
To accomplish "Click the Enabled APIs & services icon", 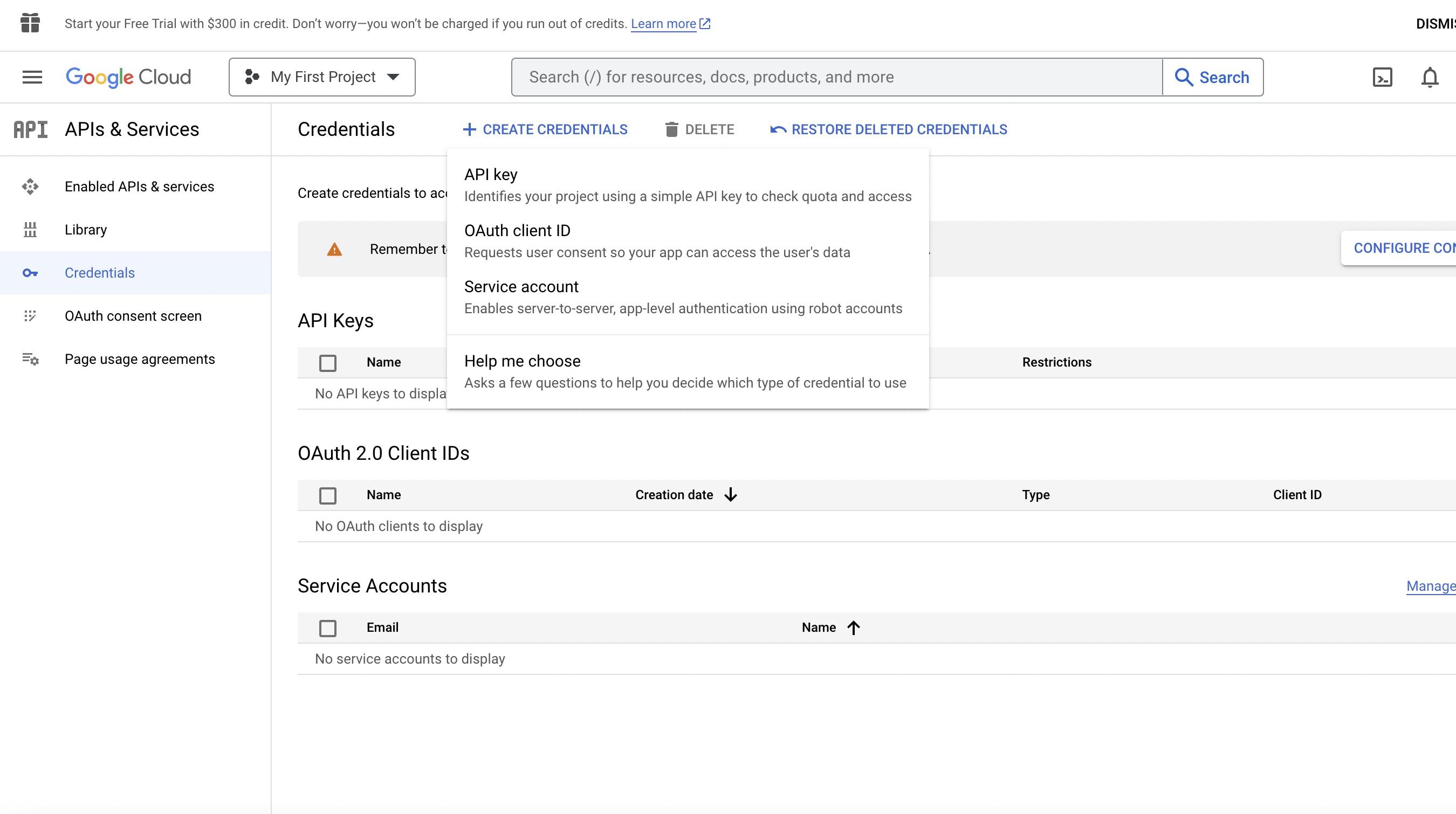I will (30, 187).
